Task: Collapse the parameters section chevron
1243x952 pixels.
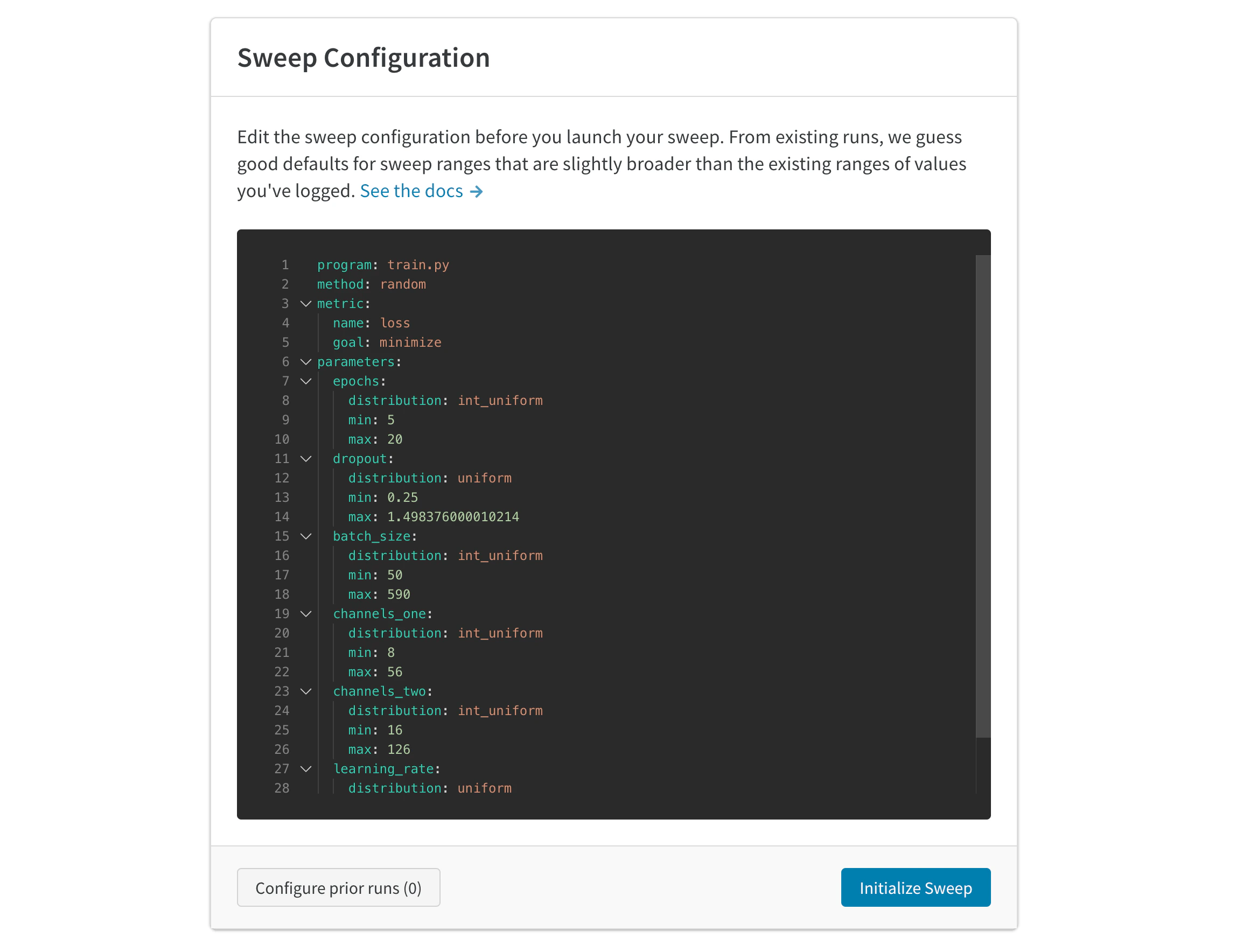Action: coord(306,361)
